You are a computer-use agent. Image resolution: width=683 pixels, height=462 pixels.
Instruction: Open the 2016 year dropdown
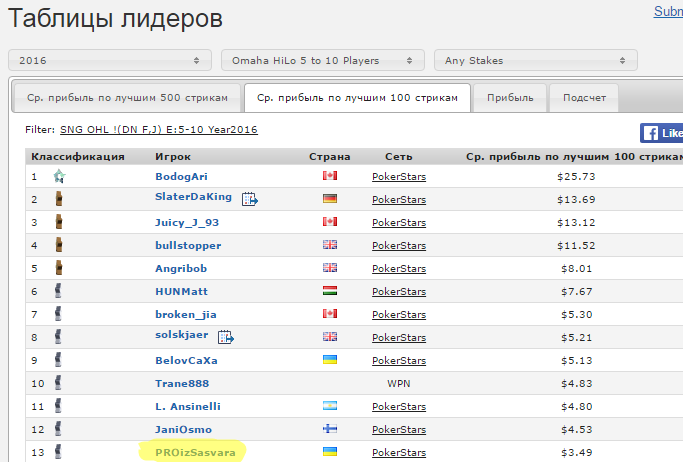coord(110,60)
